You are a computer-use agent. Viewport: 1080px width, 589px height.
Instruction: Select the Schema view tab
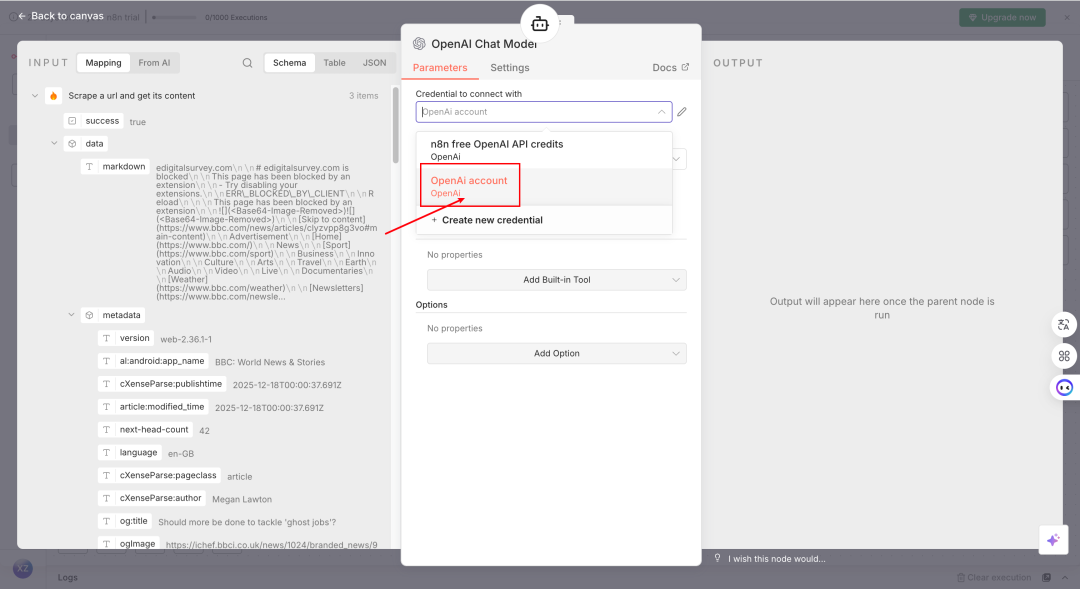click(289, 63)
